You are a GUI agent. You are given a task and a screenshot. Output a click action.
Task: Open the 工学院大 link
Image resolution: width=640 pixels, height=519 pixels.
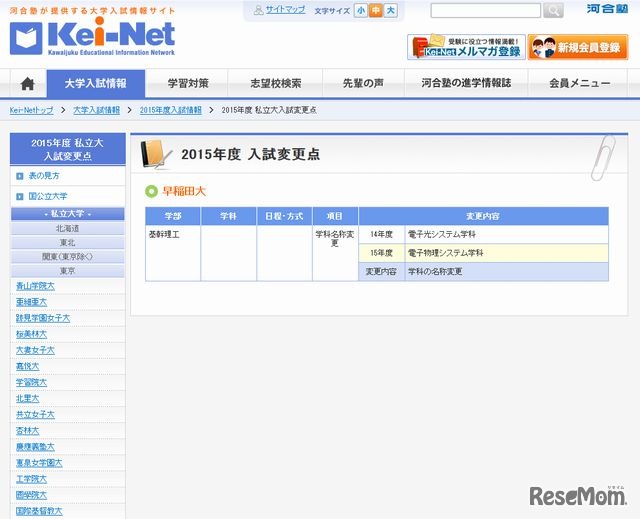(31, 479)
